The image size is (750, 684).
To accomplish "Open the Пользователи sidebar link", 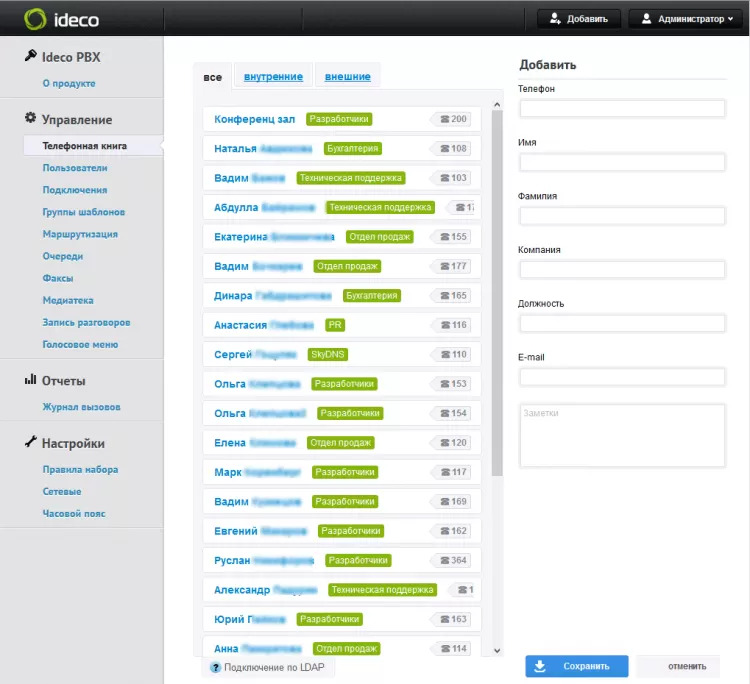I will tap(74, 168).
